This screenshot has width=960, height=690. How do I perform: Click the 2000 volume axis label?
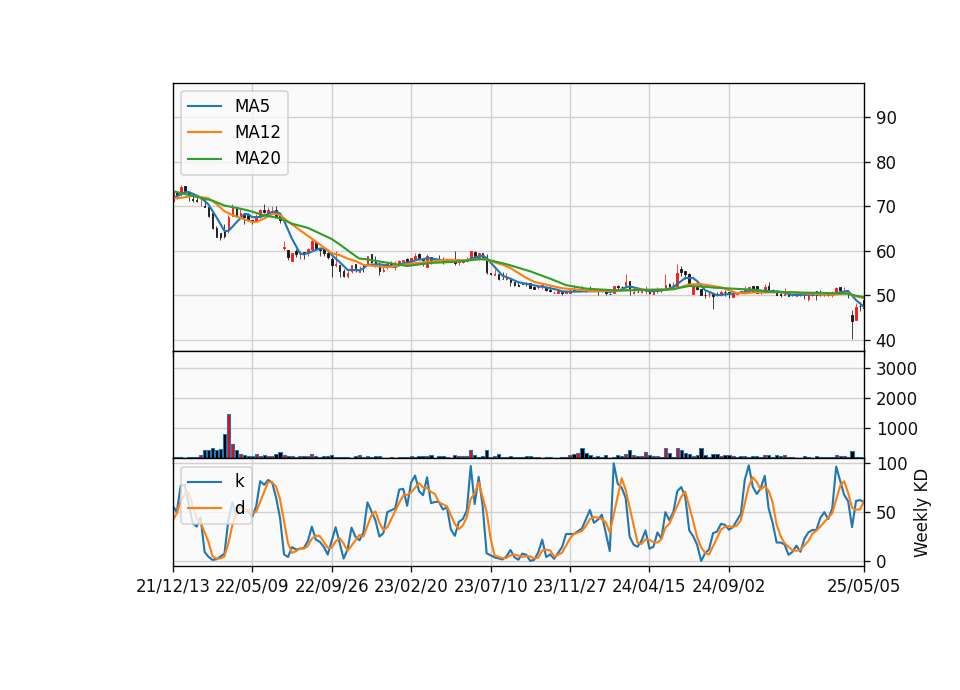click(897, 399)
